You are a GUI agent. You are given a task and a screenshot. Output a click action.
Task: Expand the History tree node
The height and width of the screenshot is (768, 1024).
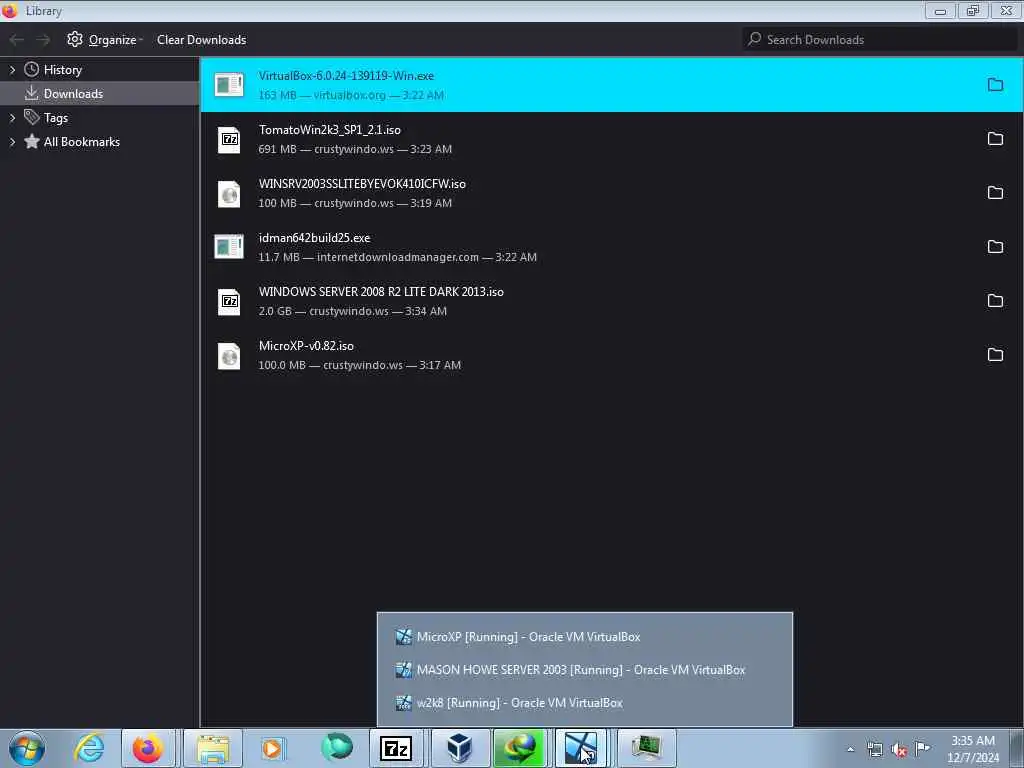click(x=12, y=70)
